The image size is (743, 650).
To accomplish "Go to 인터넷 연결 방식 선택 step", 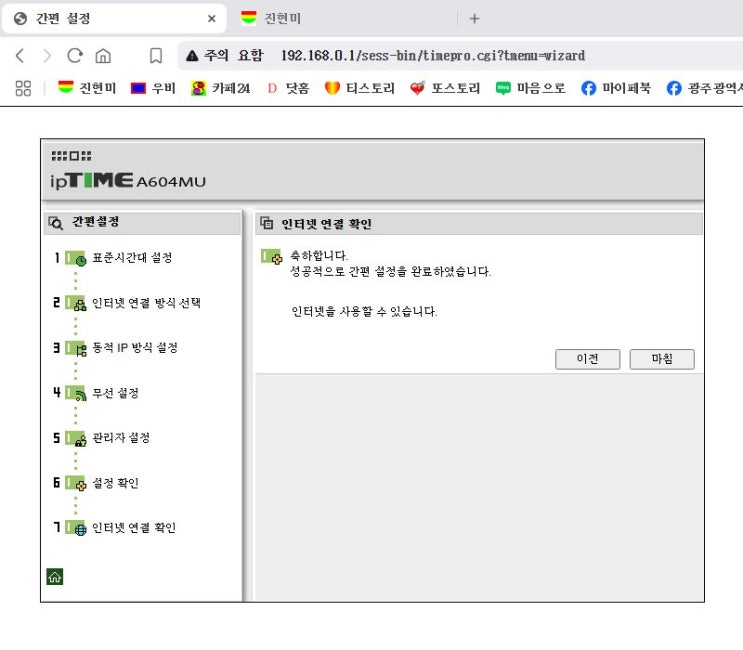I will (x=146, y=303).
